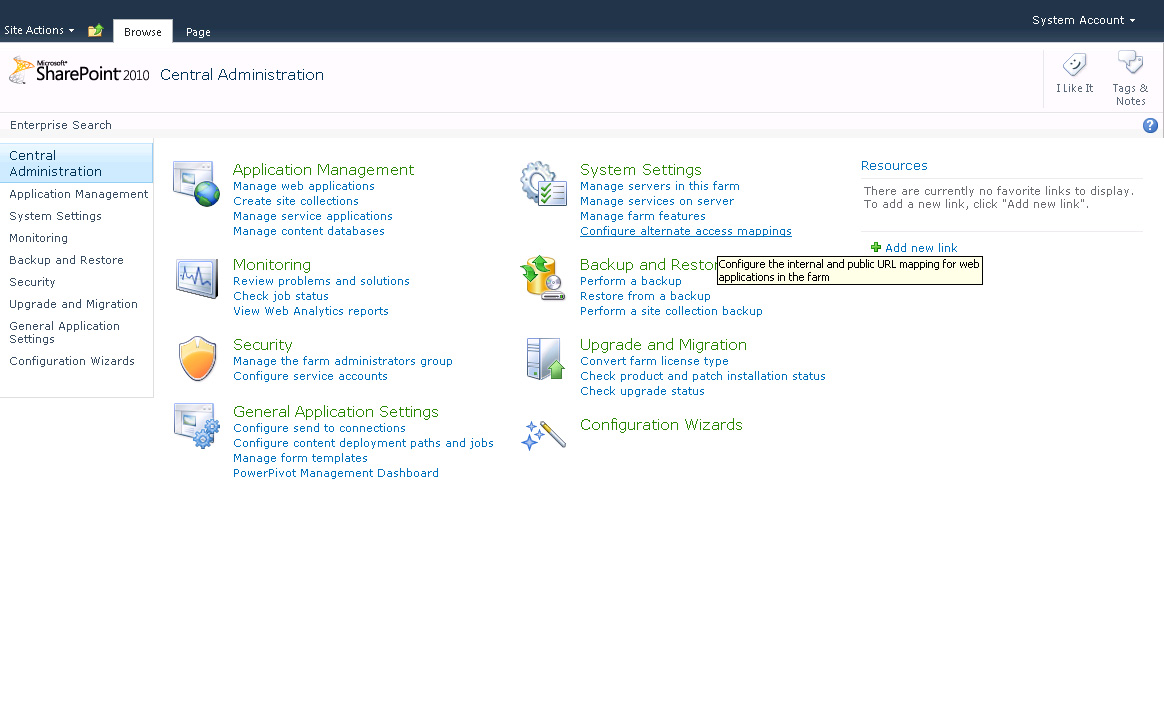1164x718 pixels.
Task: Open Manage service applications link
Action: [x=313, y=216]
